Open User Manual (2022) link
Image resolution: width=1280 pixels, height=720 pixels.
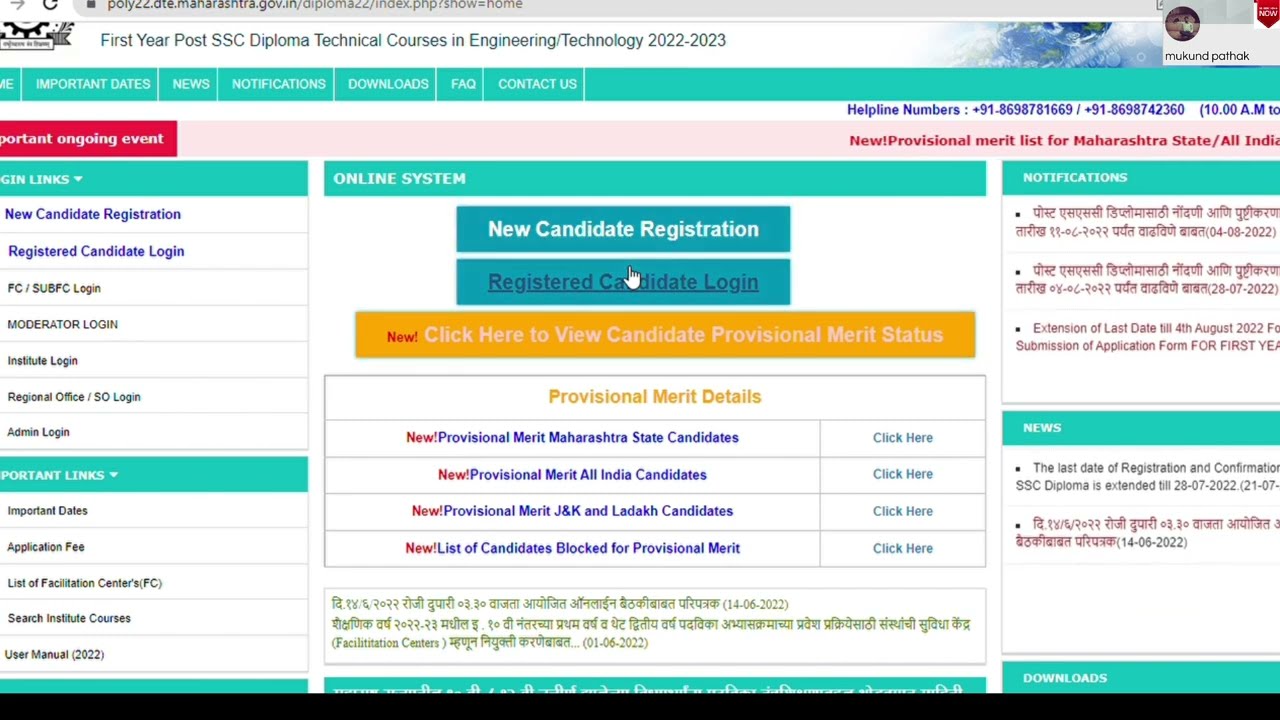pos(54,654)
